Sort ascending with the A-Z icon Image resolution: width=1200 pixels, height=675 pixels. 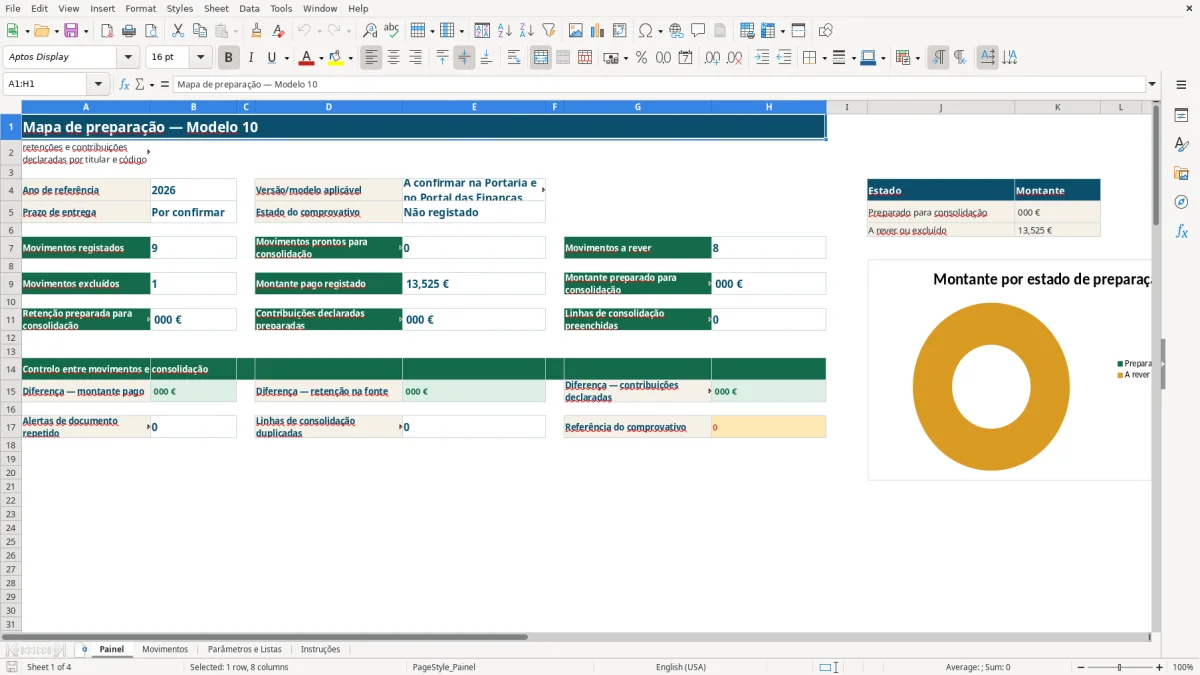pos(504,31)
